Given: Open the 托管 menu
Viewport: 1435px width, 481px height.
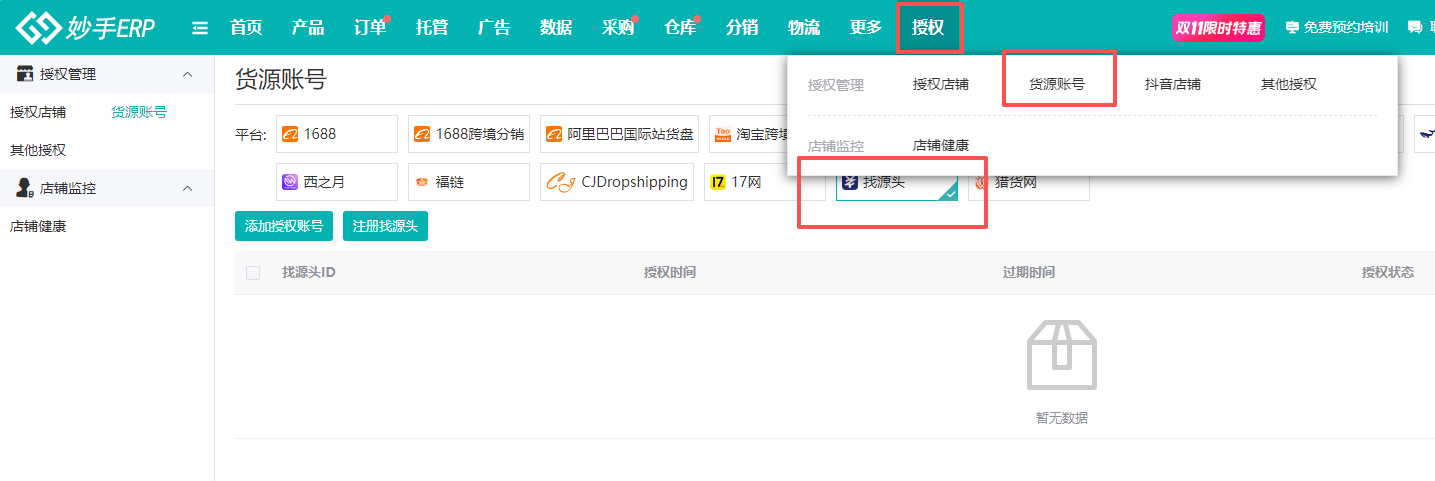Looking at the screenshot, I should tap(432, 28).
